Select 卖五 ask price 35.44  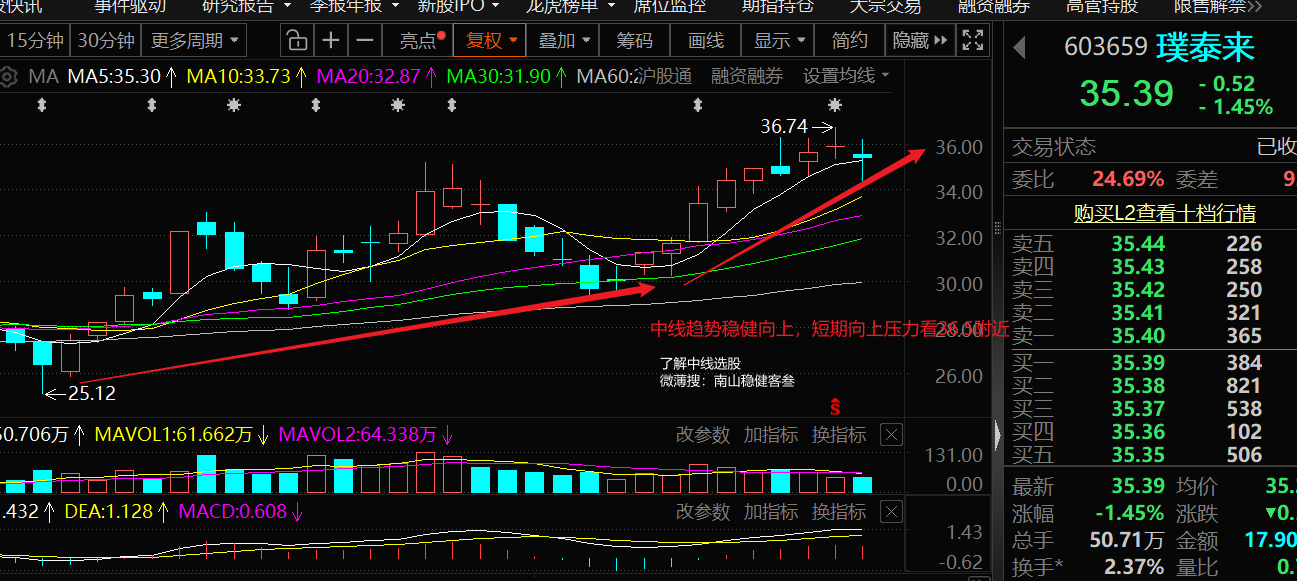coord(1138,243)
